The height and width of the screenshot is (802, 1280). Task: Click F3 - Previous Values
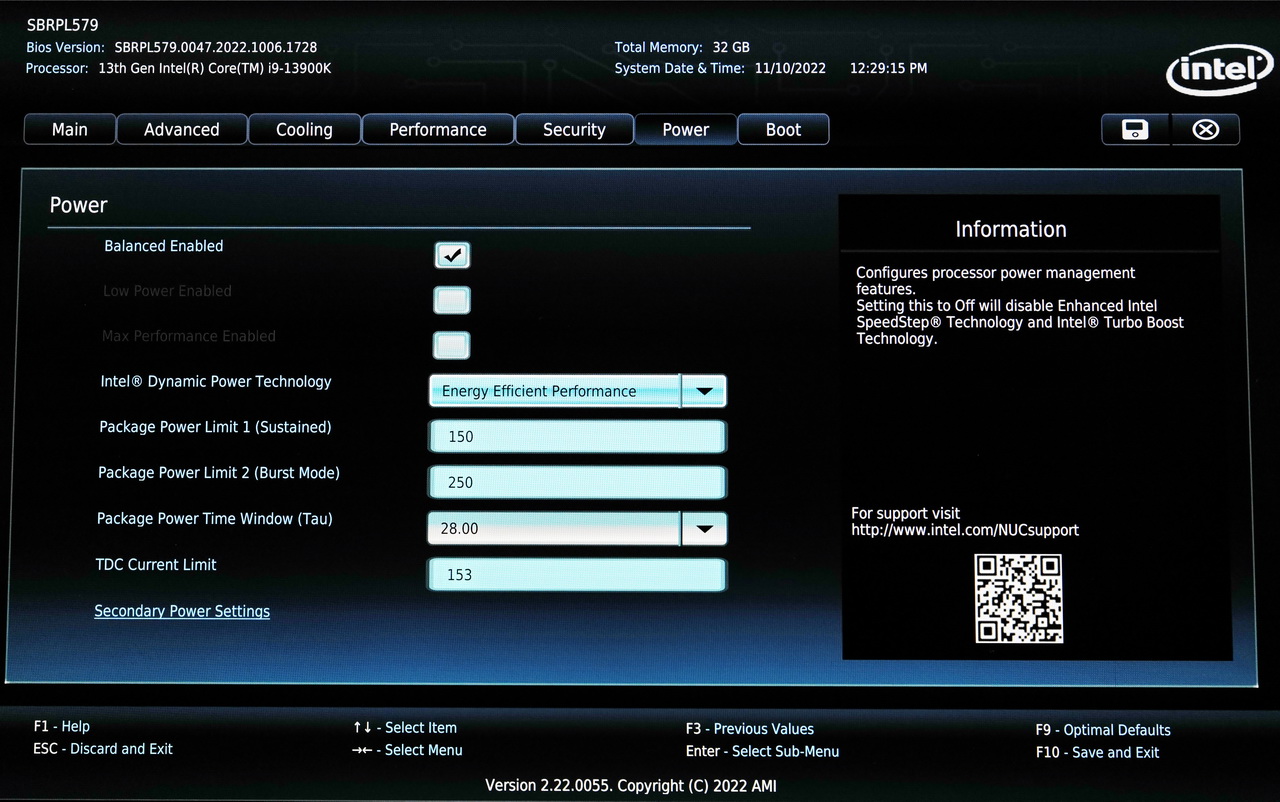(750, 729)
